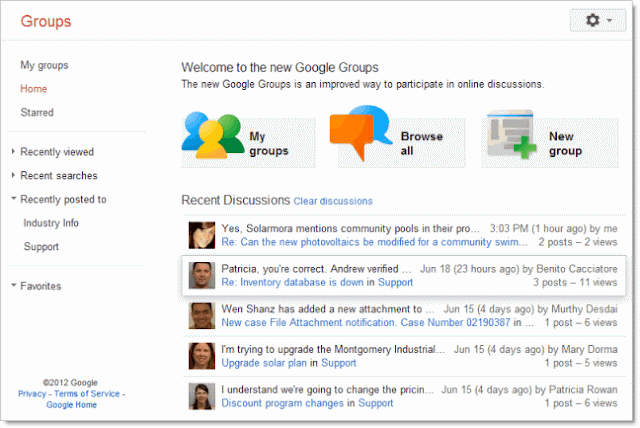Click 'Jun 15 (4 days ago) by Patricia Rowan'
The image size is (640, 428).
coord(529,390)
